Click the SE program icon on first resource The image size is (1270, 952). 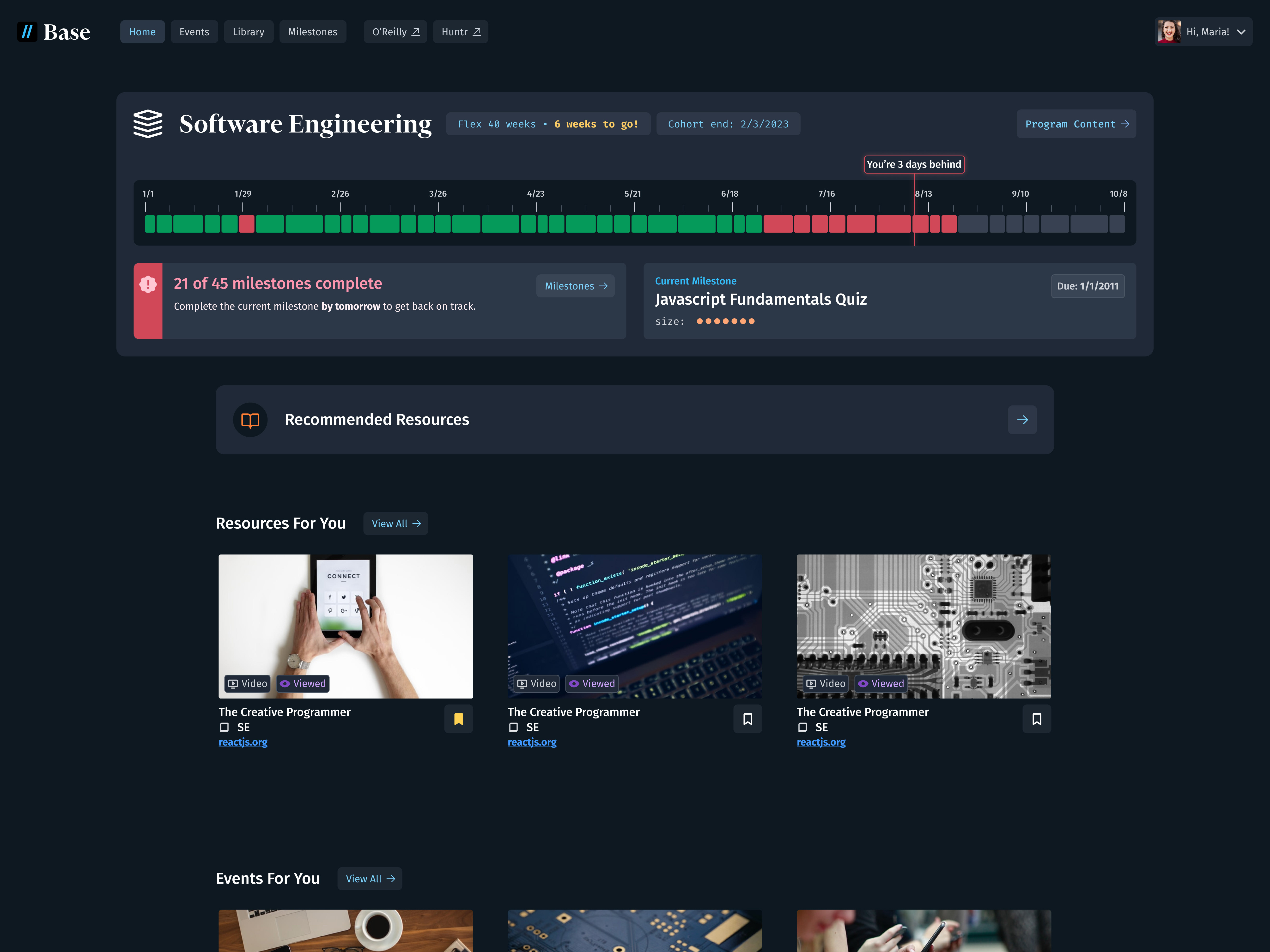pyautogui.click(x=225, y=728)
